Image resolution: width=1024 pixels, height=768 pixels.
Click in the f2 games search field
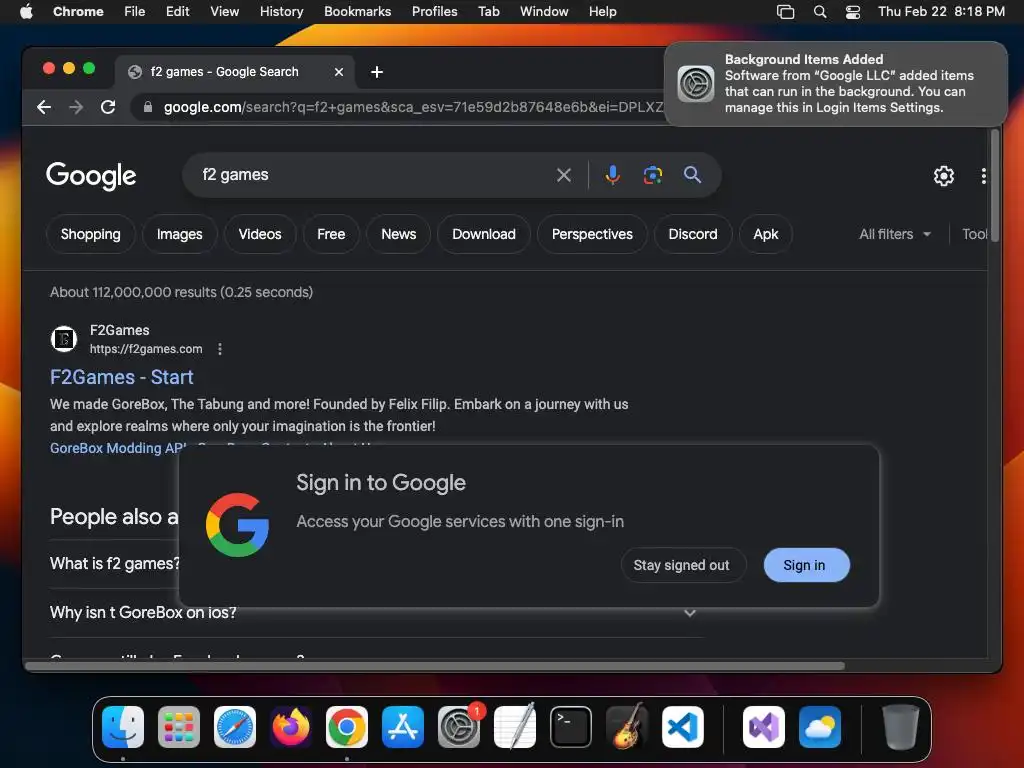click(376, 175)
